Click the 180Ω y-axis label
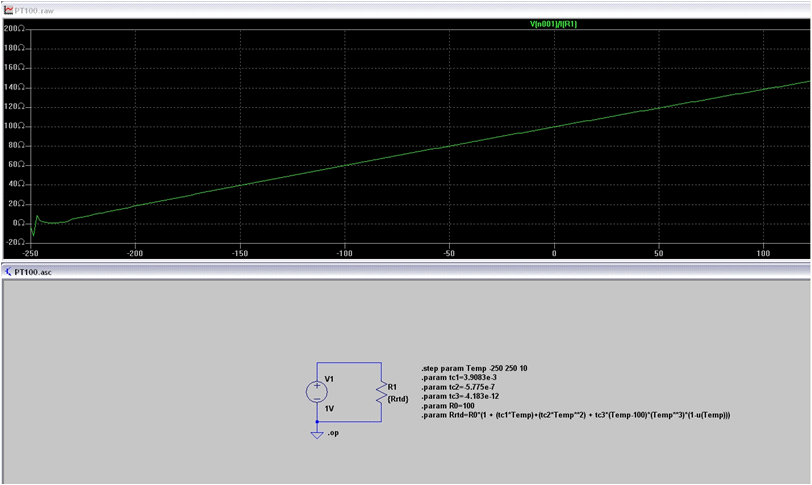812x485 pixels. 14,48
